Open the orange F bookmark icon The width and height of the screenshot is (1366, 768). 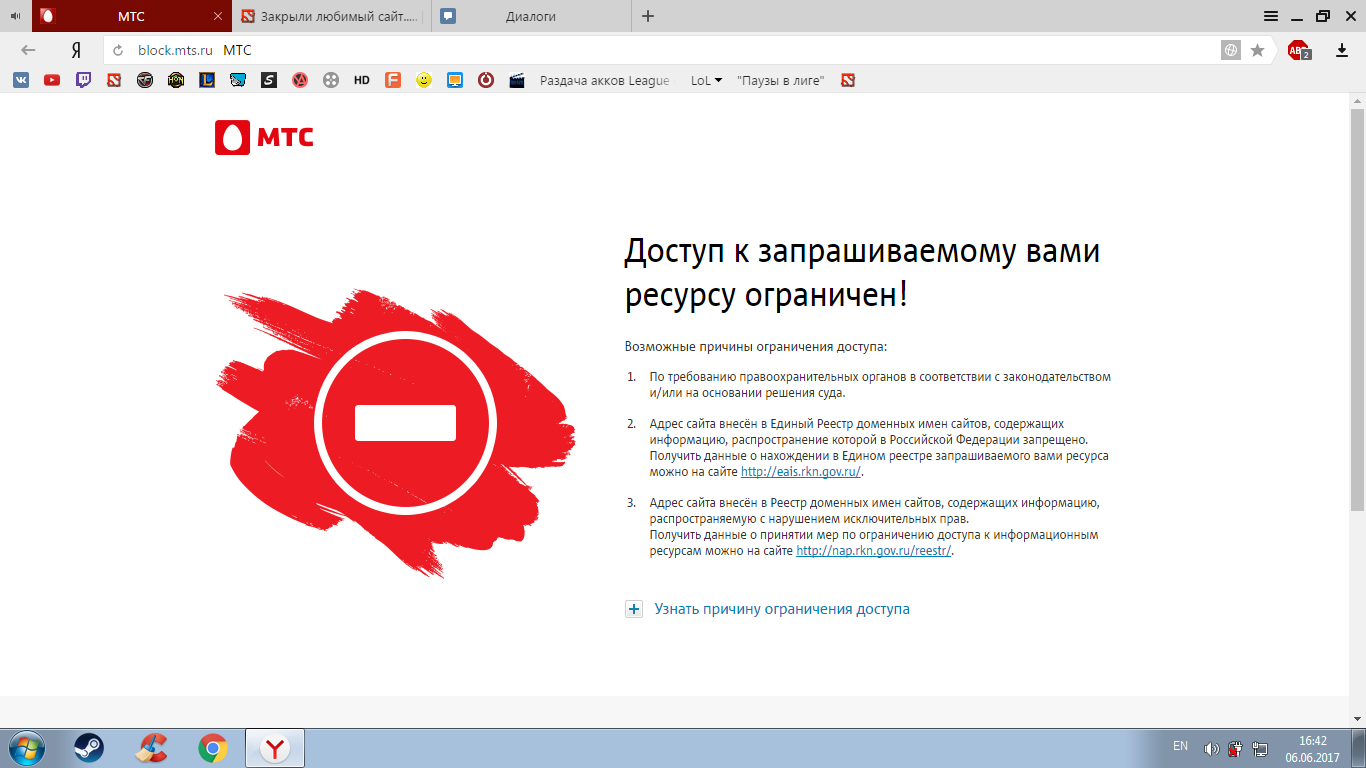click(x=393, y=80)
